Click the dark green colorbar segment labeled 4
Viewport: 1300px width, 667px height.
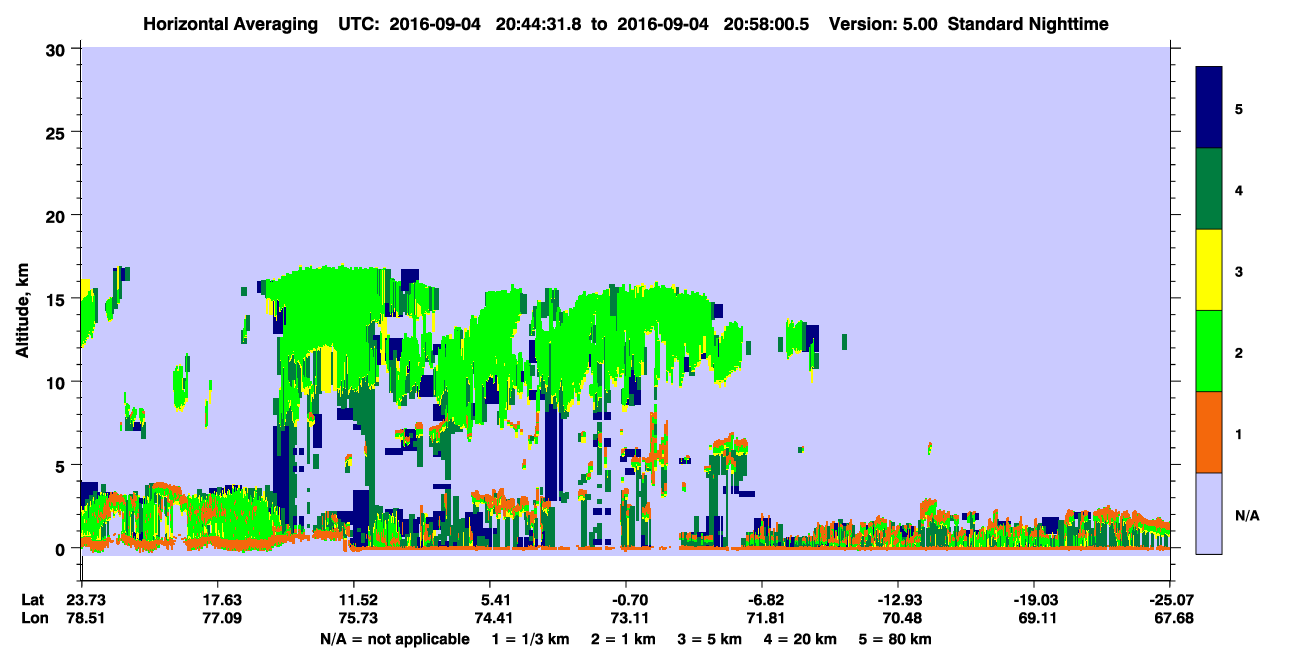pyautogui.click(x=1209, y=189)
